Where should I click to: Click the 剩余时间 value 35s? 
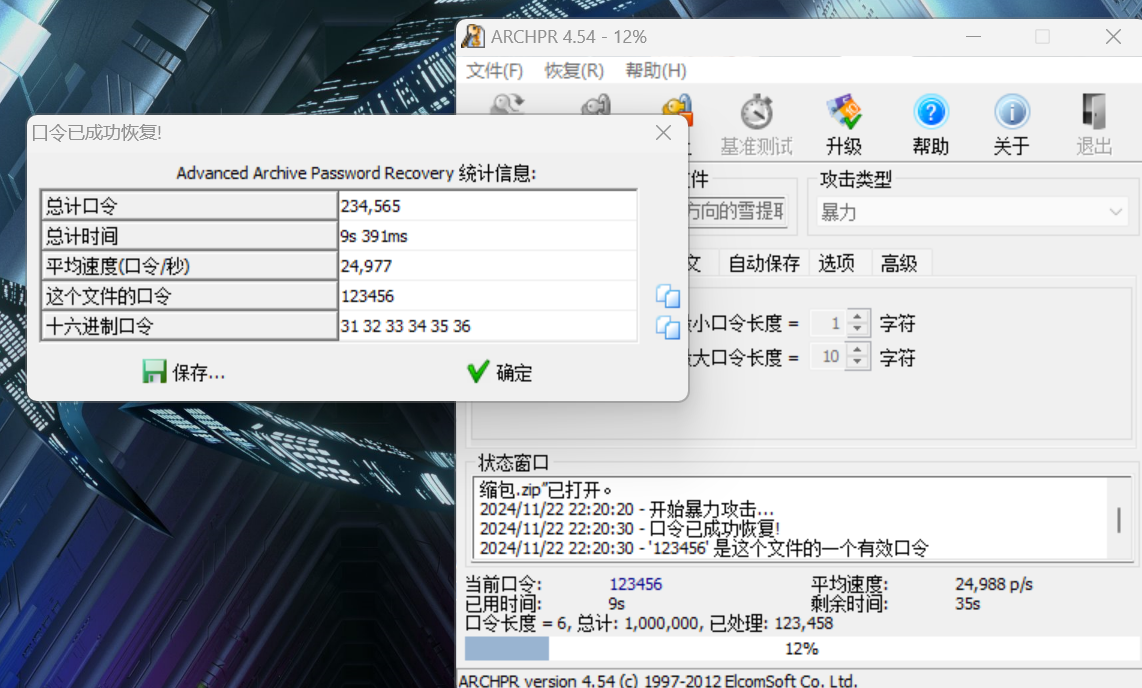tap(968, 604)
